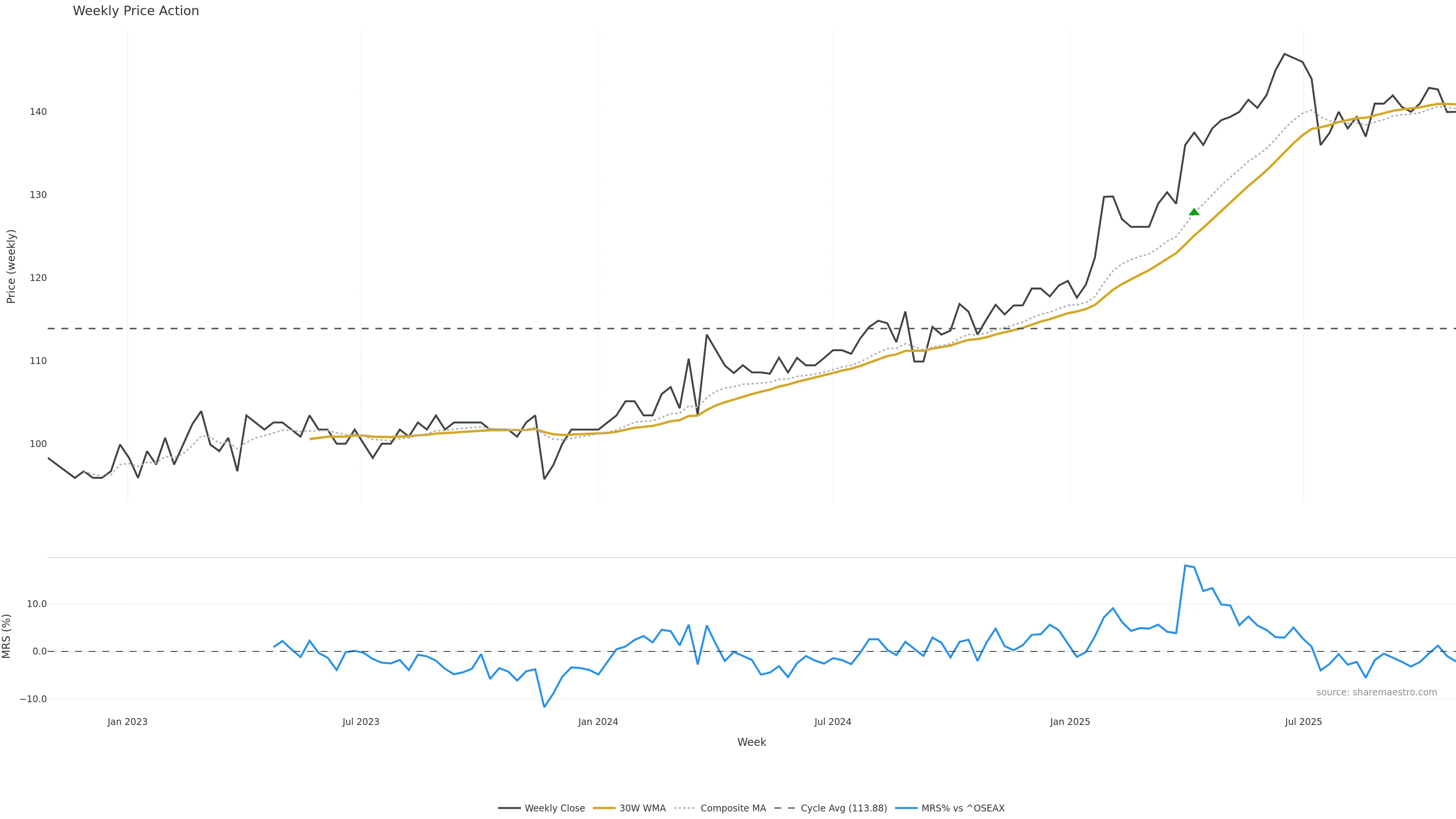Hide the MRS% vs ^OSEAX series label
This screenshot has height=819, width=1456.
963,808
